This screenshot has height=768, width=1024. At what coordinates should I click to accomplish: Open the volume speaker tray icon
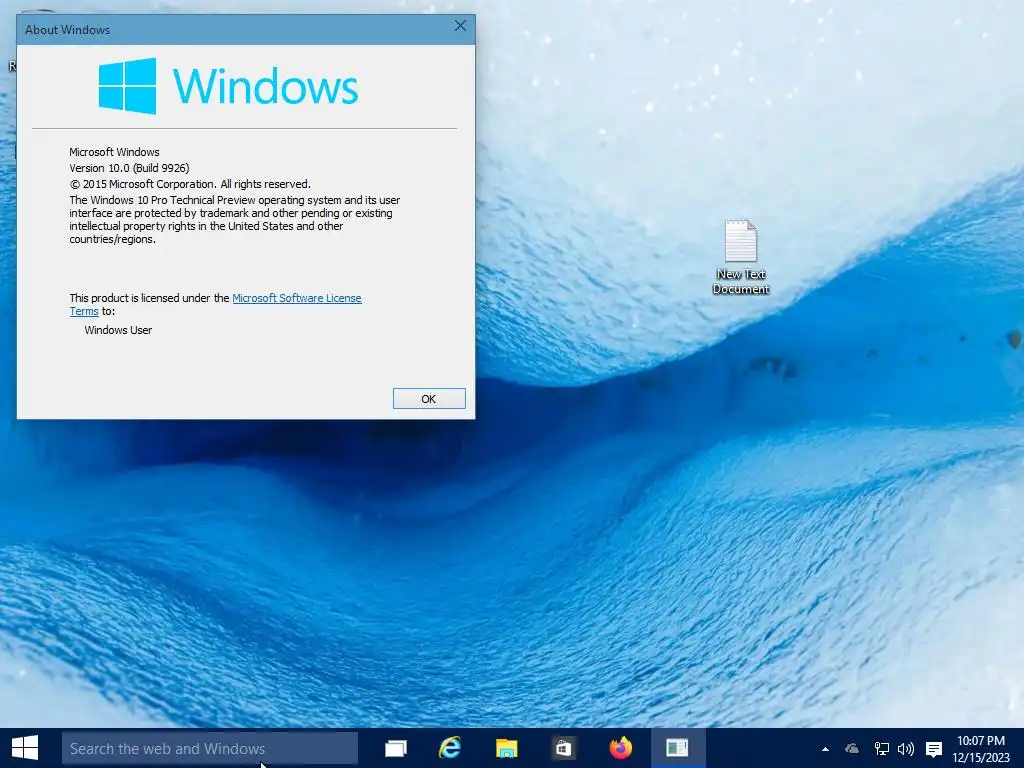pos(906,749)
